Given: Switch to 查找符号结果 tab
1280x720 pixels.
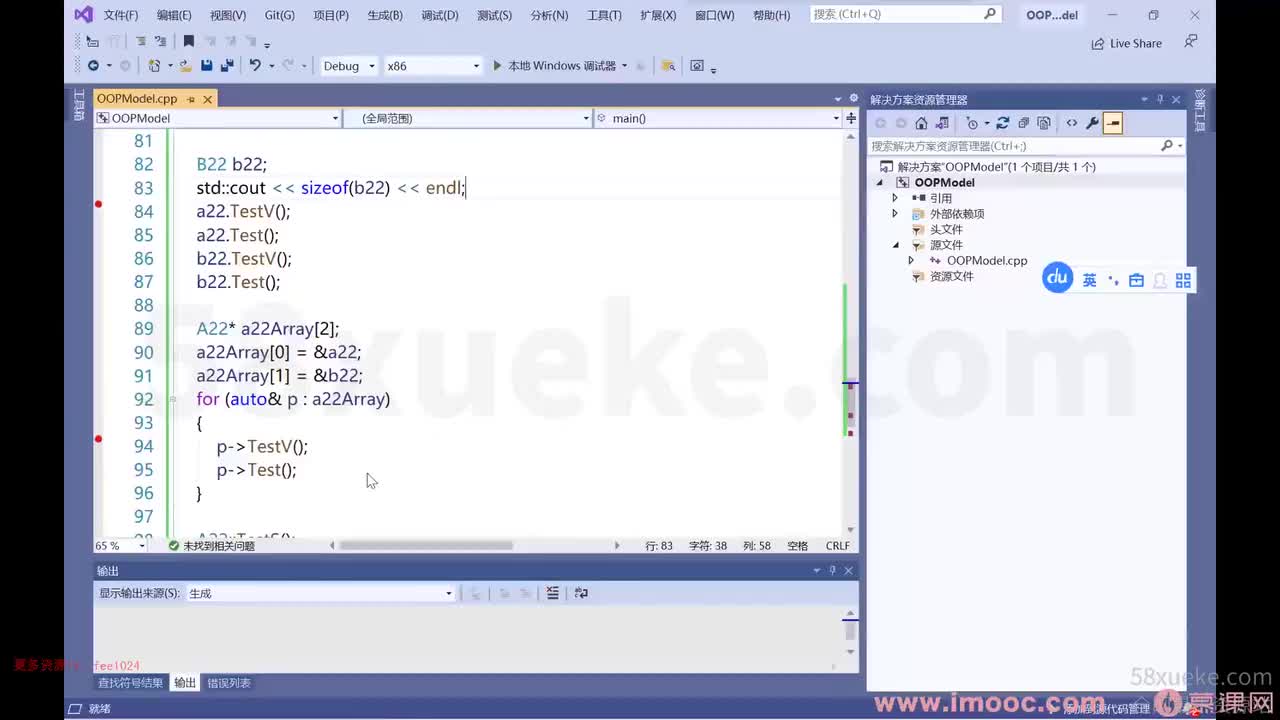Looking at the screenshot, I should tap(130, 683).
